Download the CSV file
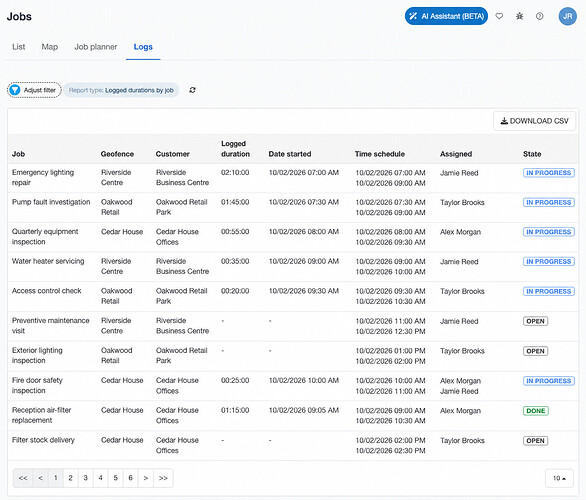Image resolution: width=586 pixels, height=500 pixels. point(534,121)
